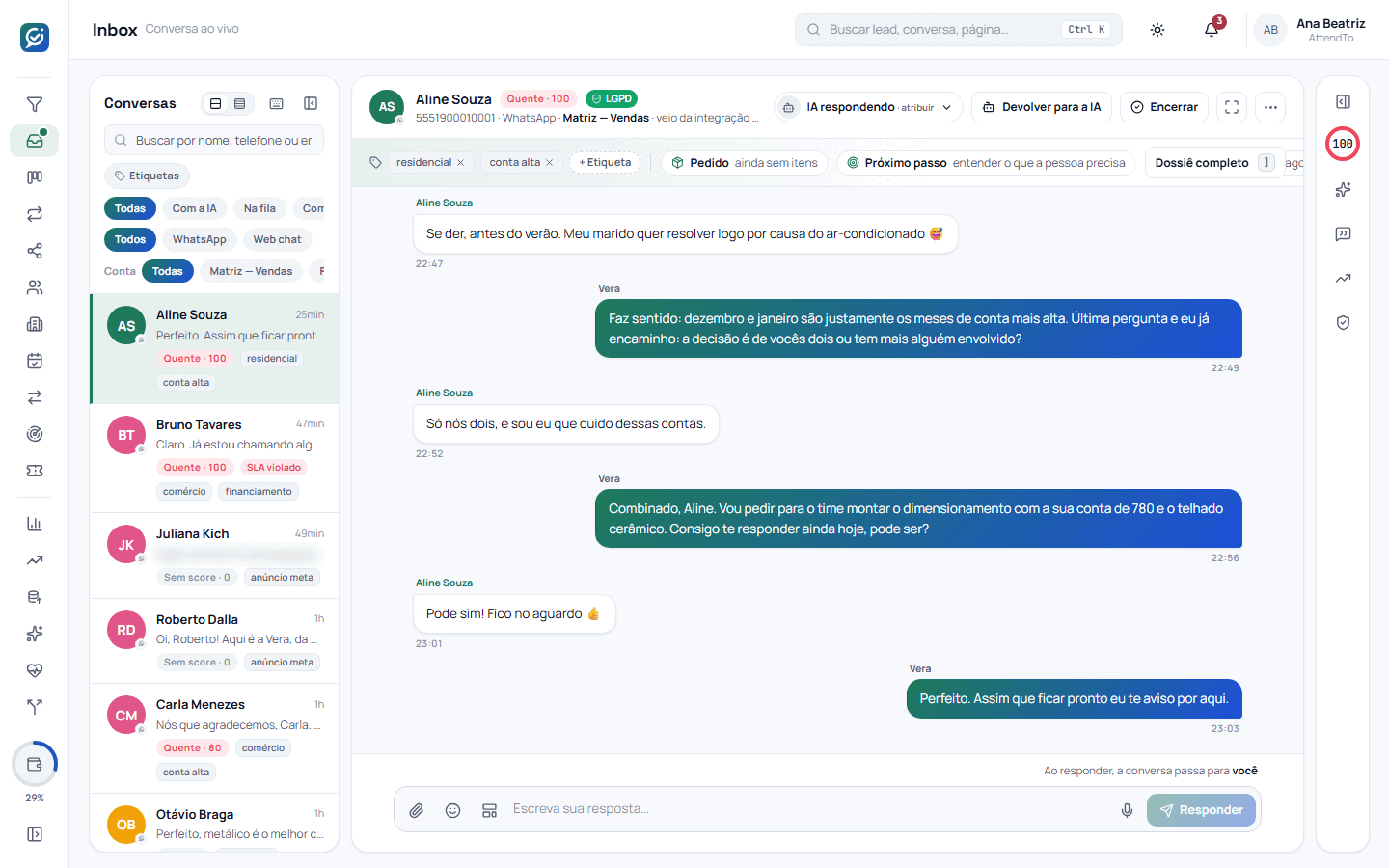
Task: Switch to the comfortable list view toggle
Action: click(216, 103)
